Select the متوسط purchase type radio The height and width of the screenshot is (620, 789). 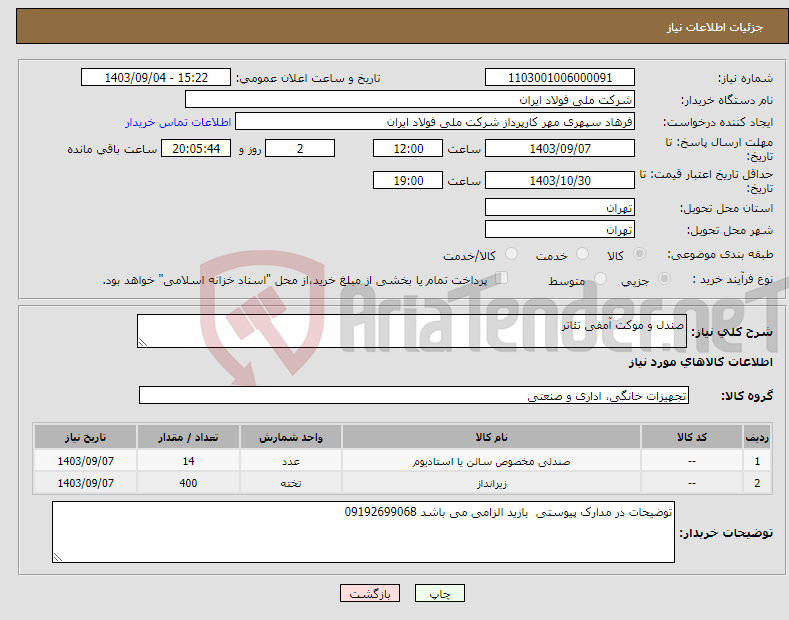[600, 278]
